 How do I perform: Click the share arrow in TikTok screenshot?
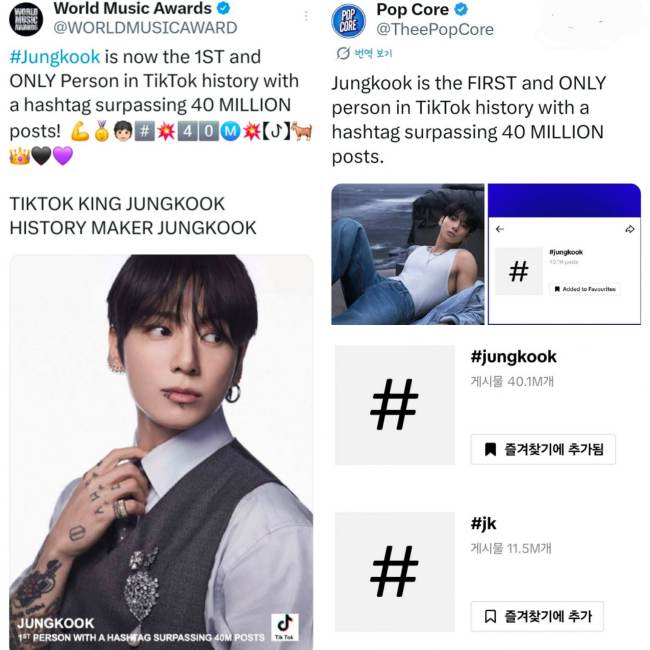pyautogui.click(x=630, y=229)
